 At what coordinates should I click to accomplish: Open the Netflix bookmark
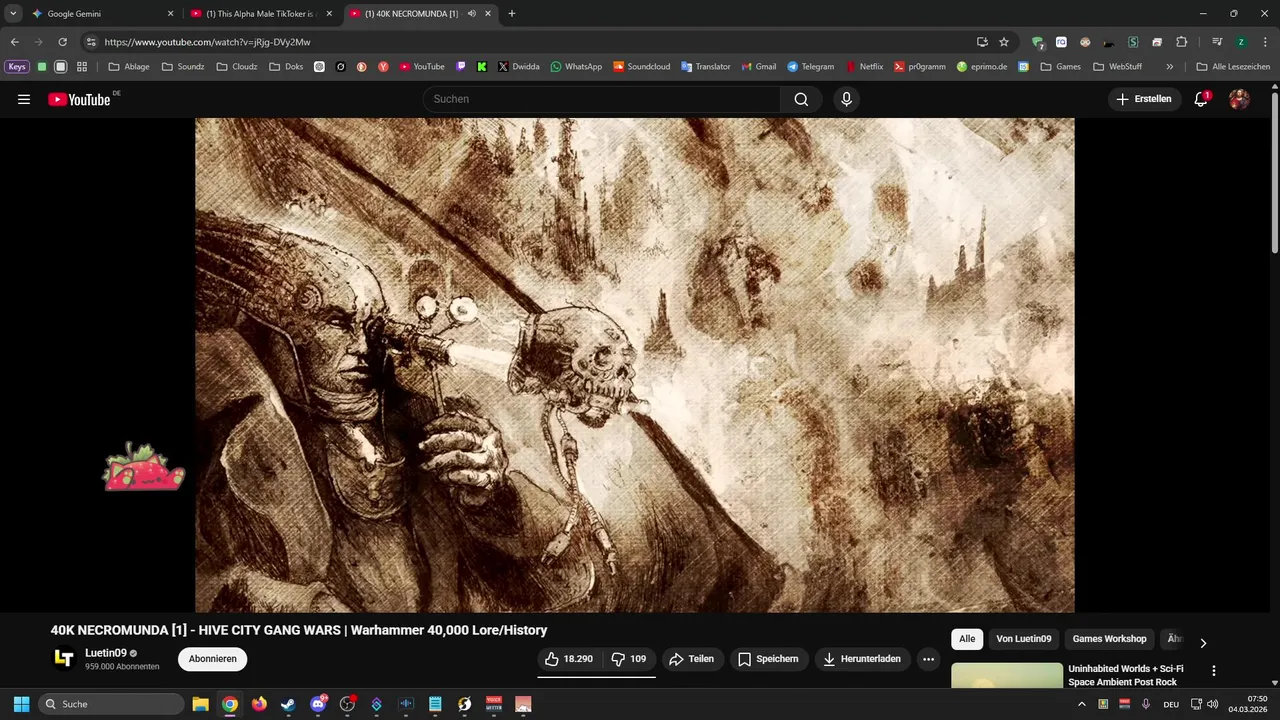point(865,67)
